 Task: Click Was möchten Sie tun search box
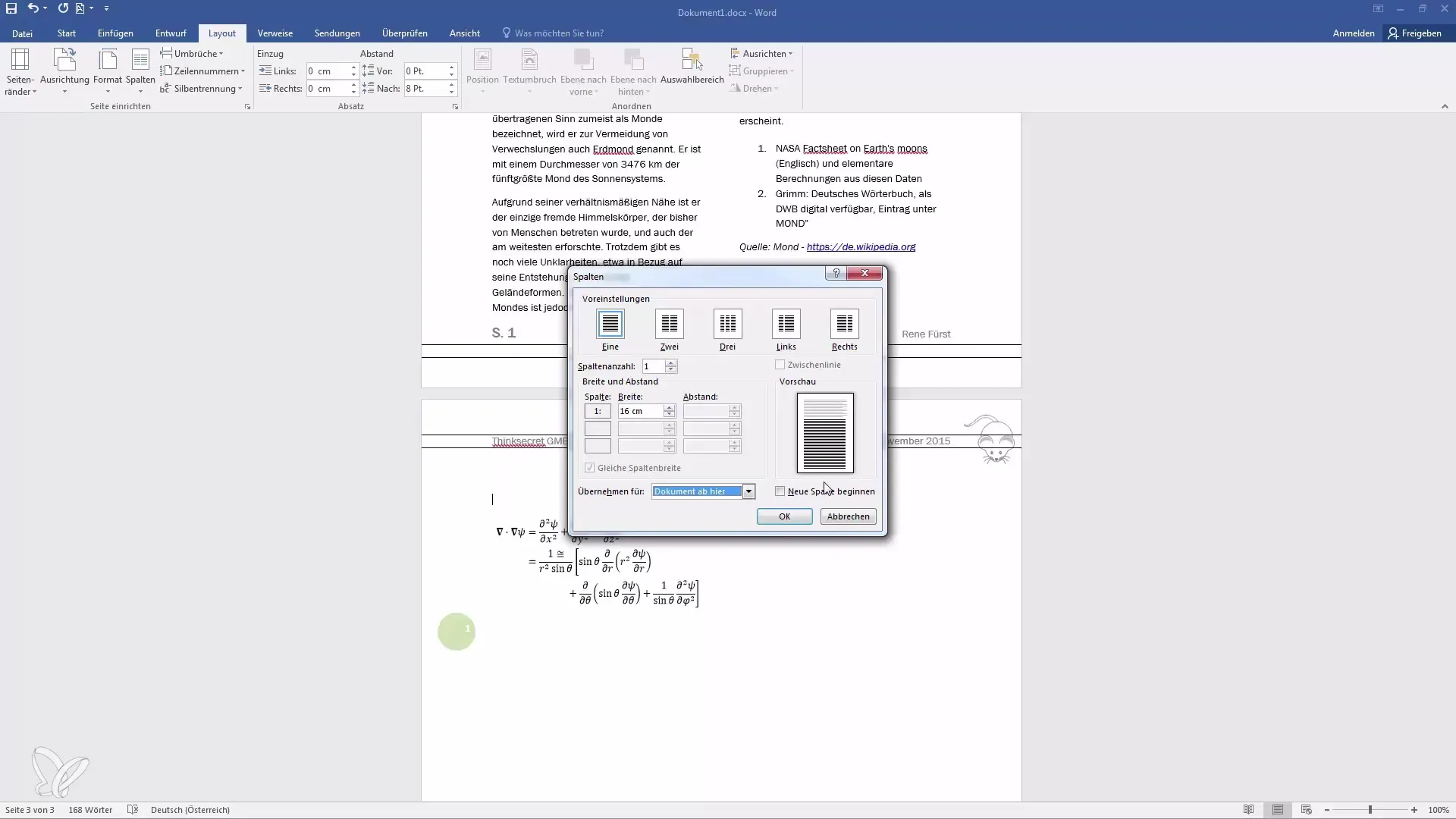[559, 33]
